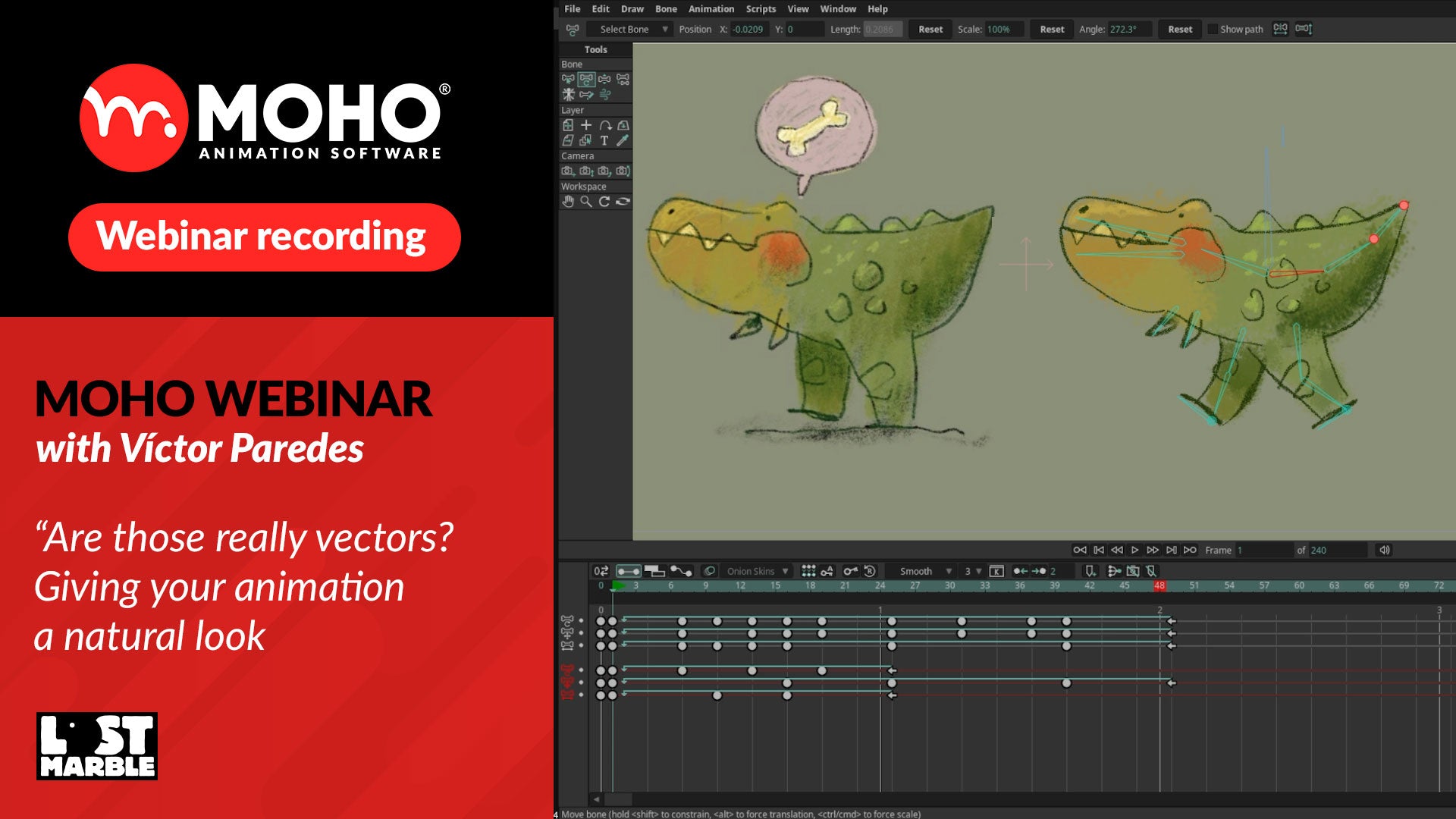
Task: Select the Select Bone tool icon
Action: pyautogui.click(x=568, y=79)
